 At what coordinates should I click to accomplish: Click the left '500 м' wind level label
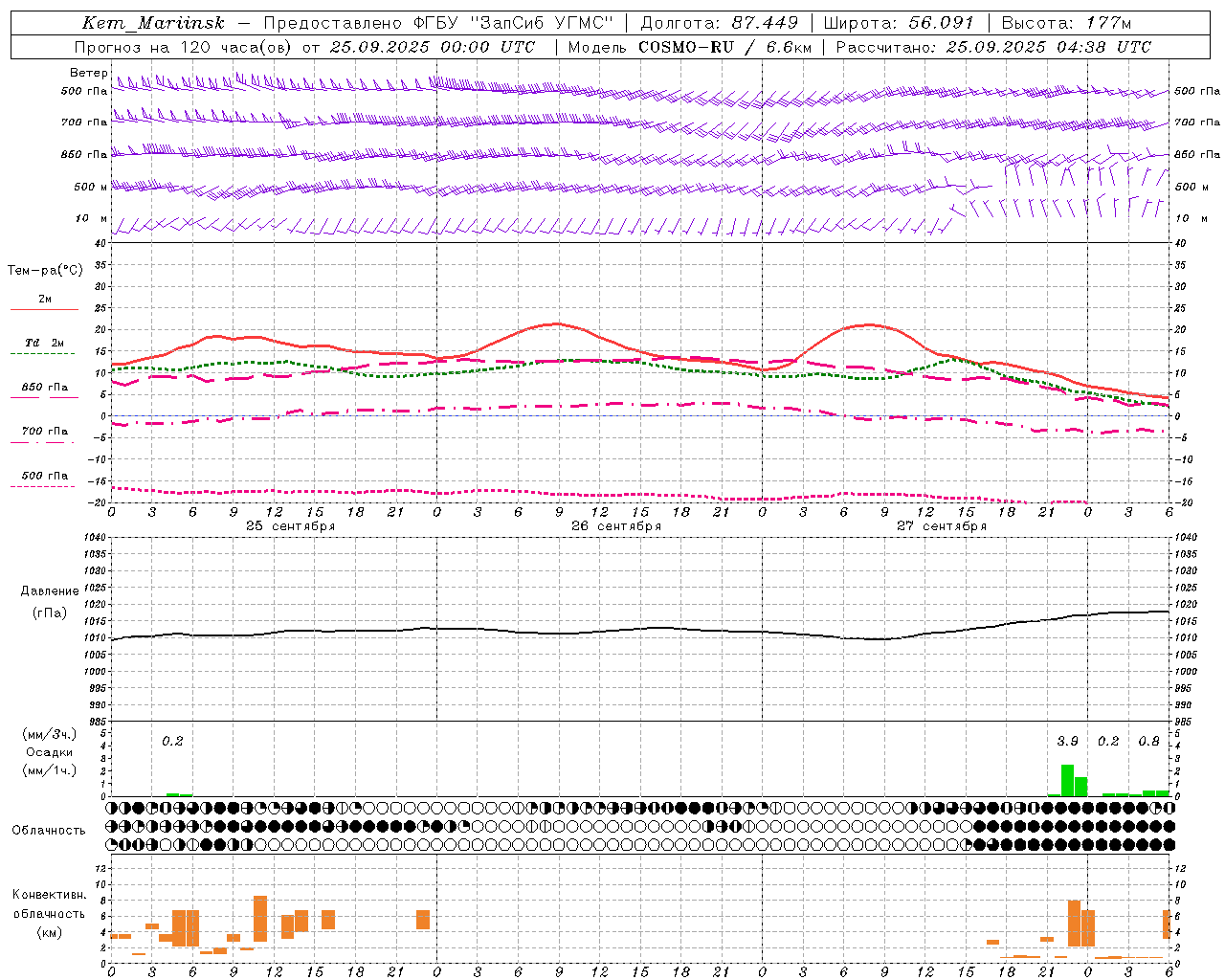(x=91, y=187)
